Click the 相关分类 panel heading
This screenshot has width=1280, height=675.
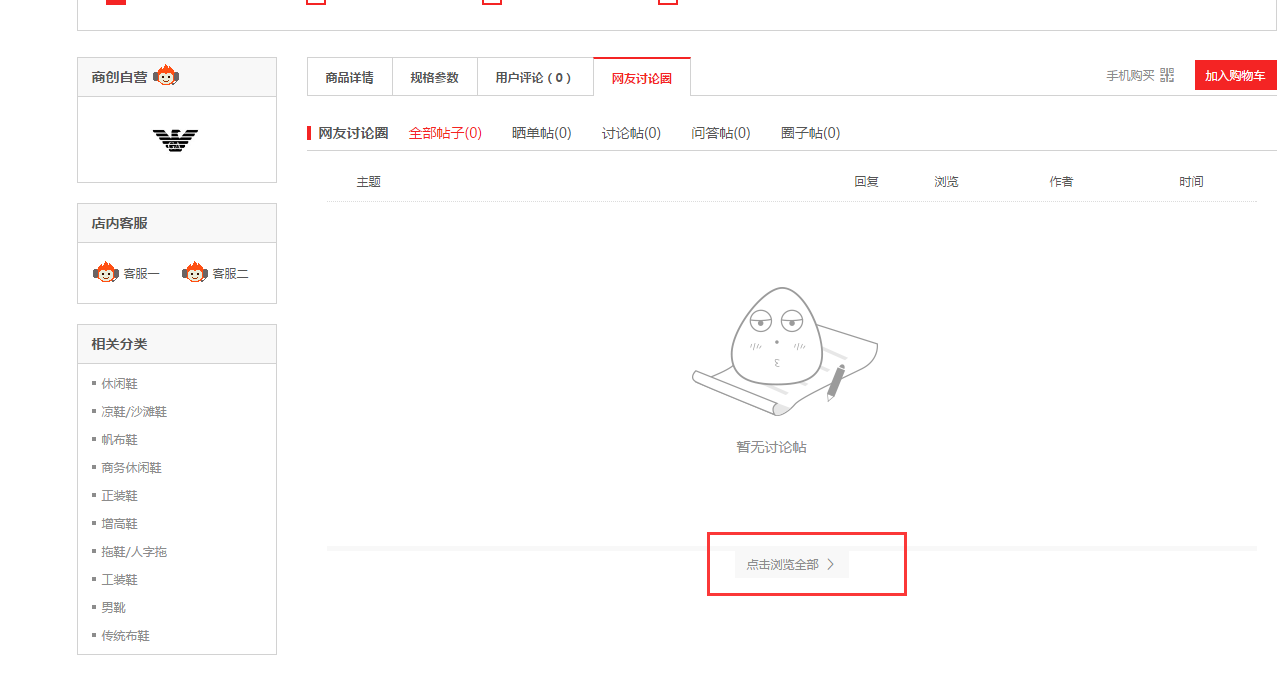pos(119,344)
